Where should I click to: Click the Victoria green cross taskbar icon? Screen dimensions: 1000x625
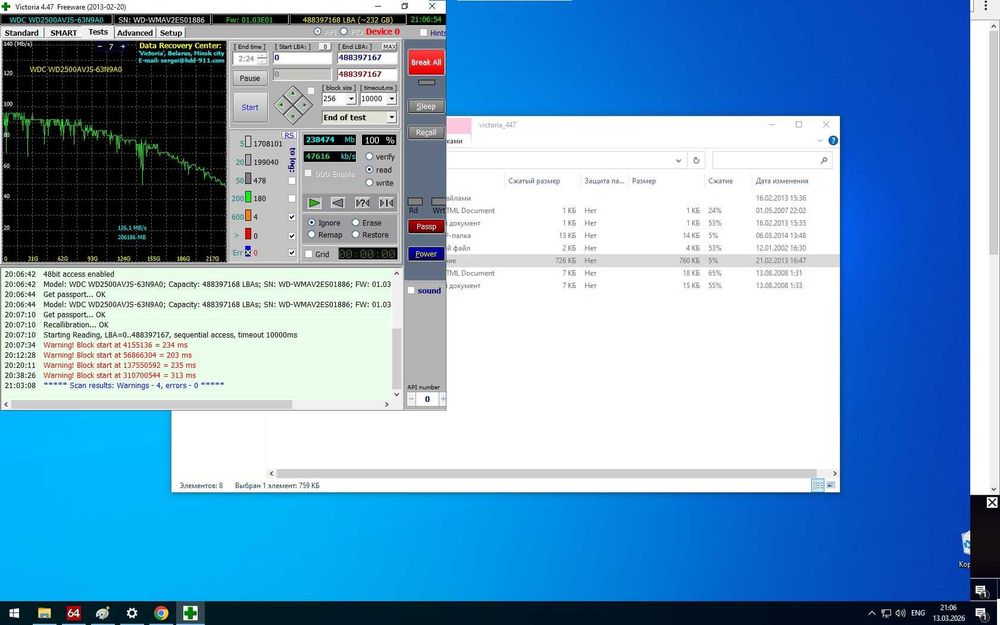click(190, 614)
